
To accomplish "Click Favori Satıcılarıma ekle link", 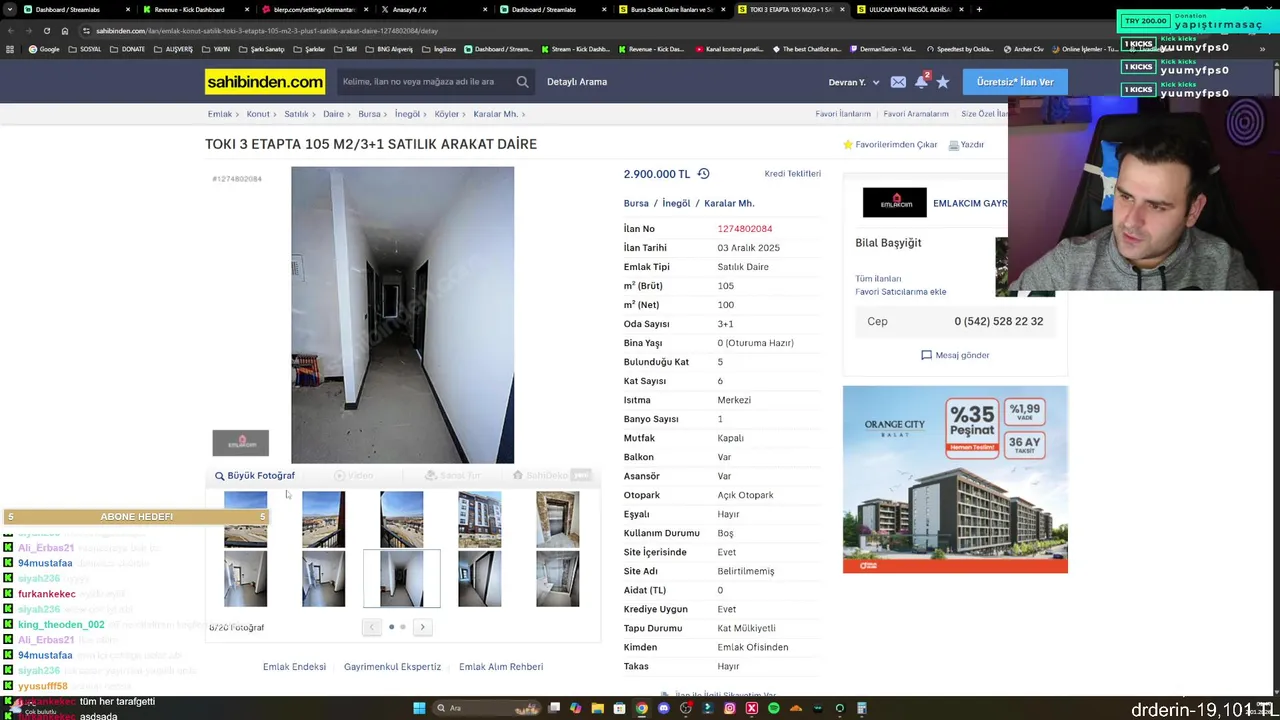I will click(901, 292).
